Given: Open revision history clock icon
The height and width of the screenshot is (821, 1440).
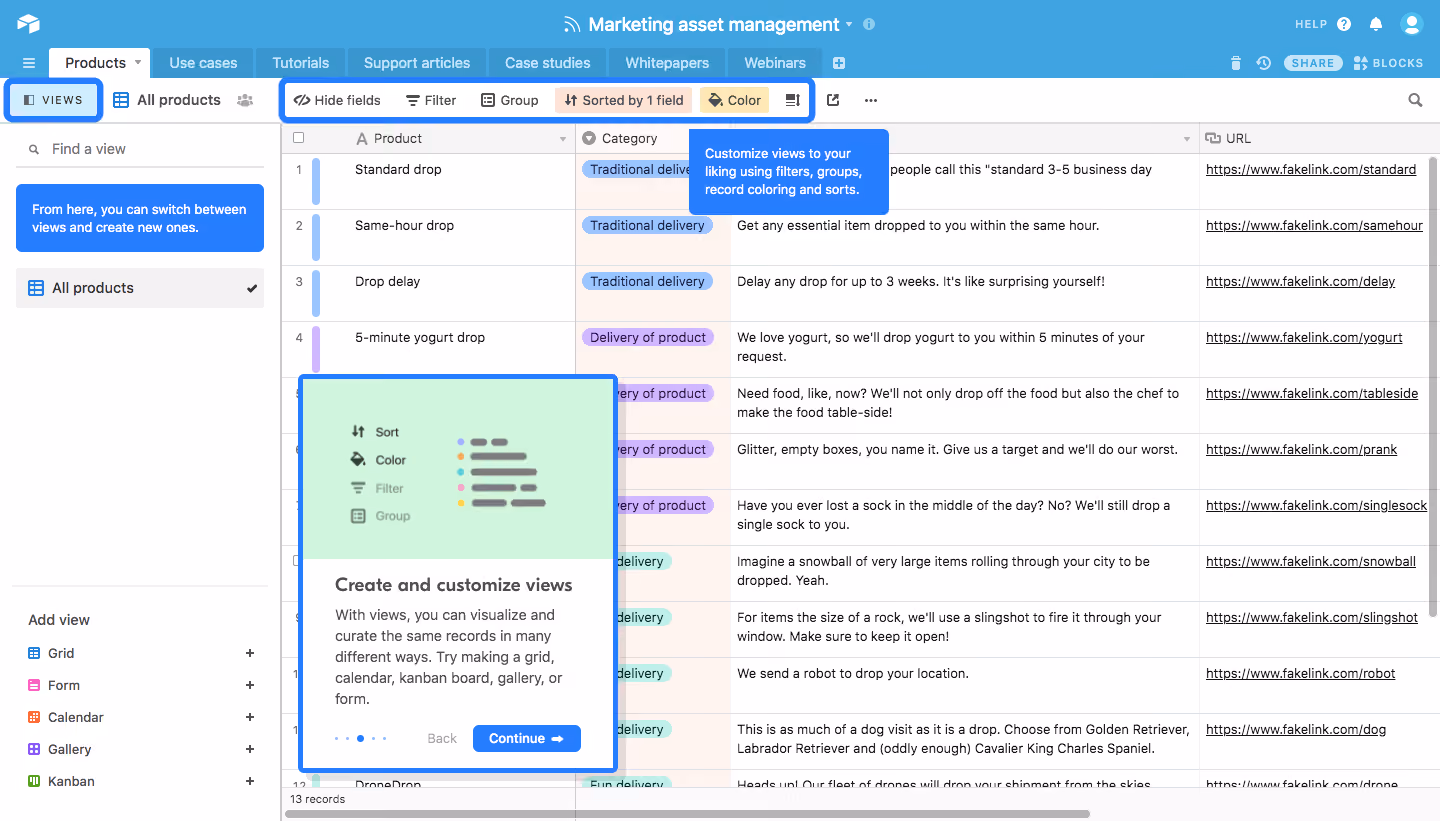Looking at the screenshot, I should 1264,63.
